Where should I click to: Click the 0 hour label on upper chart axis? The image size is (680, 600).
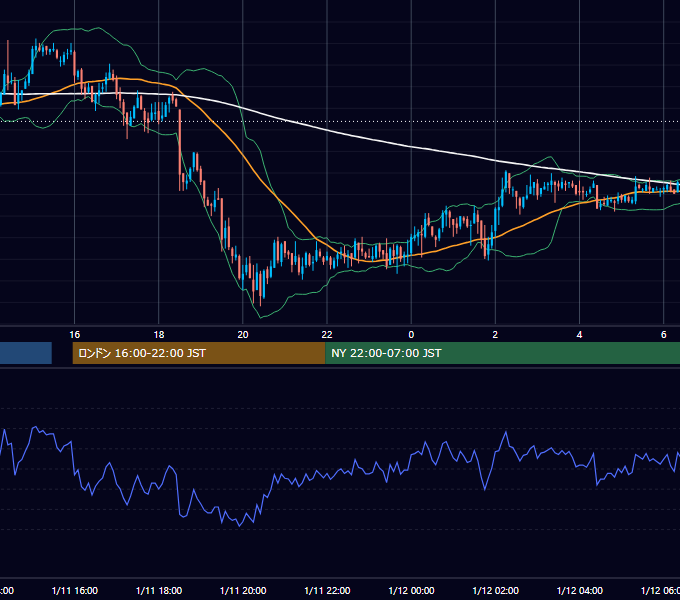pyautogui.click(x=411, y=335)
